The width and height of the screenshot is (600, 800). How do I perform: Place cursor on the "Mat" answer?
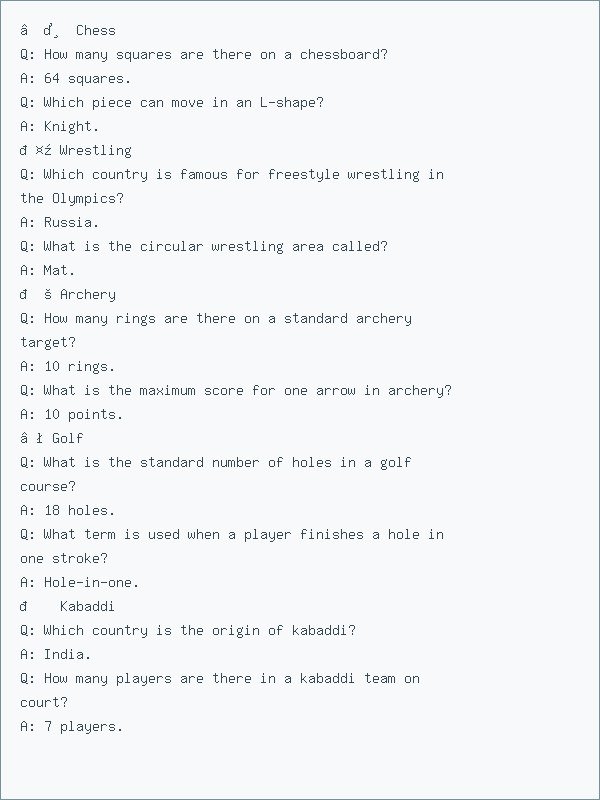(59, 270)
